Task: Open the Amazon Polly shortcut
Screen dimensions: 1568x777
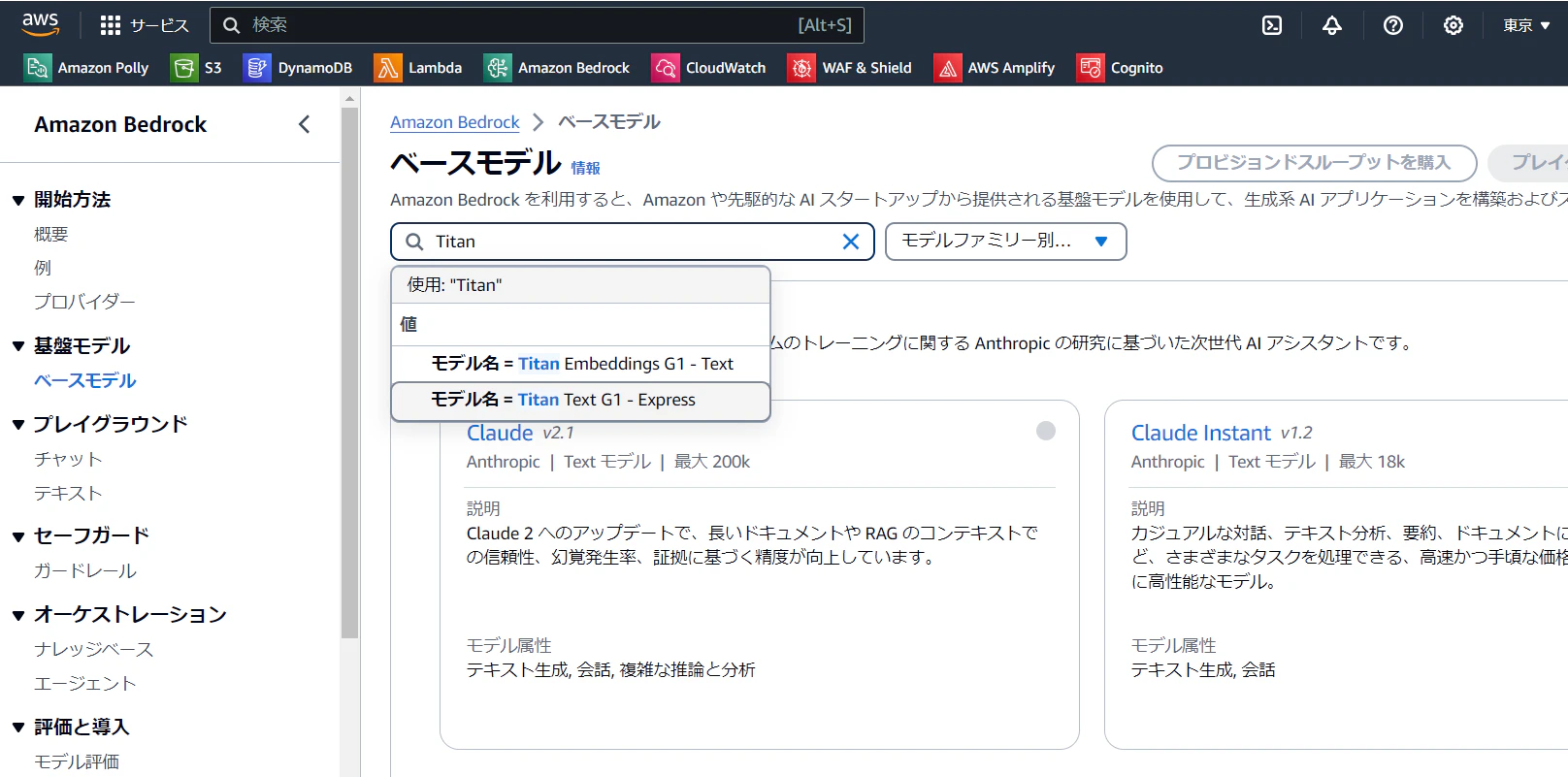Action: (86, 68)
